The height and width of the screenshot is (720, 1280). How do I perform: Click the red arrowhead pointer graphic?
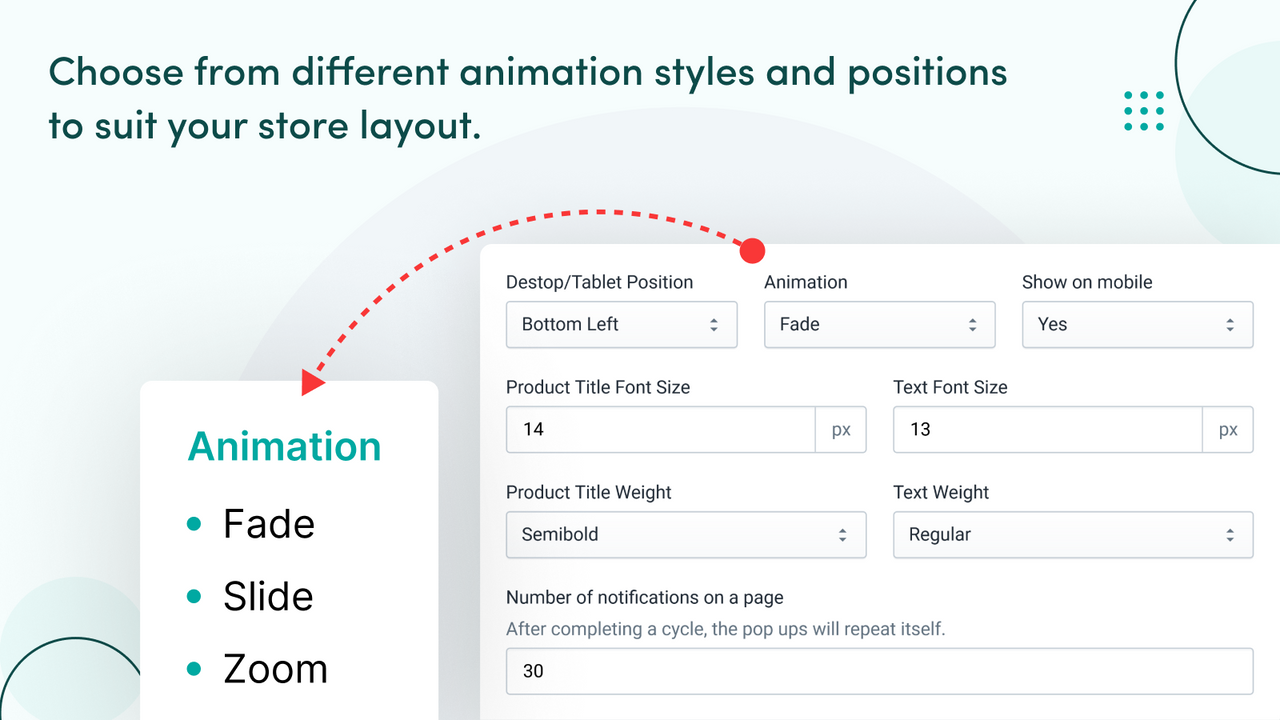(x=310, y=382)
